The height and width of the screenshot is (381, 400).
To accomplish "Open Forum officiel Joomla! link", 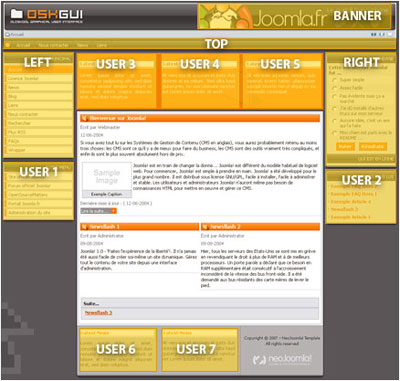I will [x=39, y=186].
